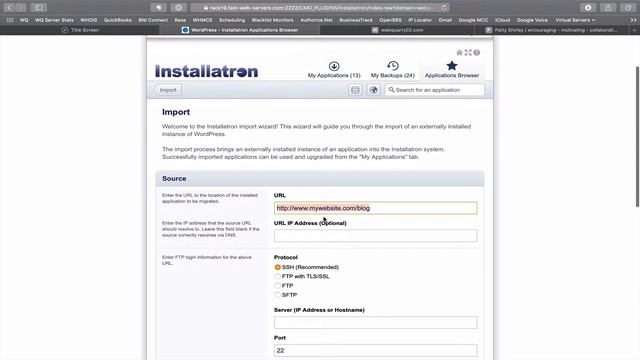Screen dimensions: 640x360
Task: Toggle the Safari sidebar button
Action: pos(39,7)
